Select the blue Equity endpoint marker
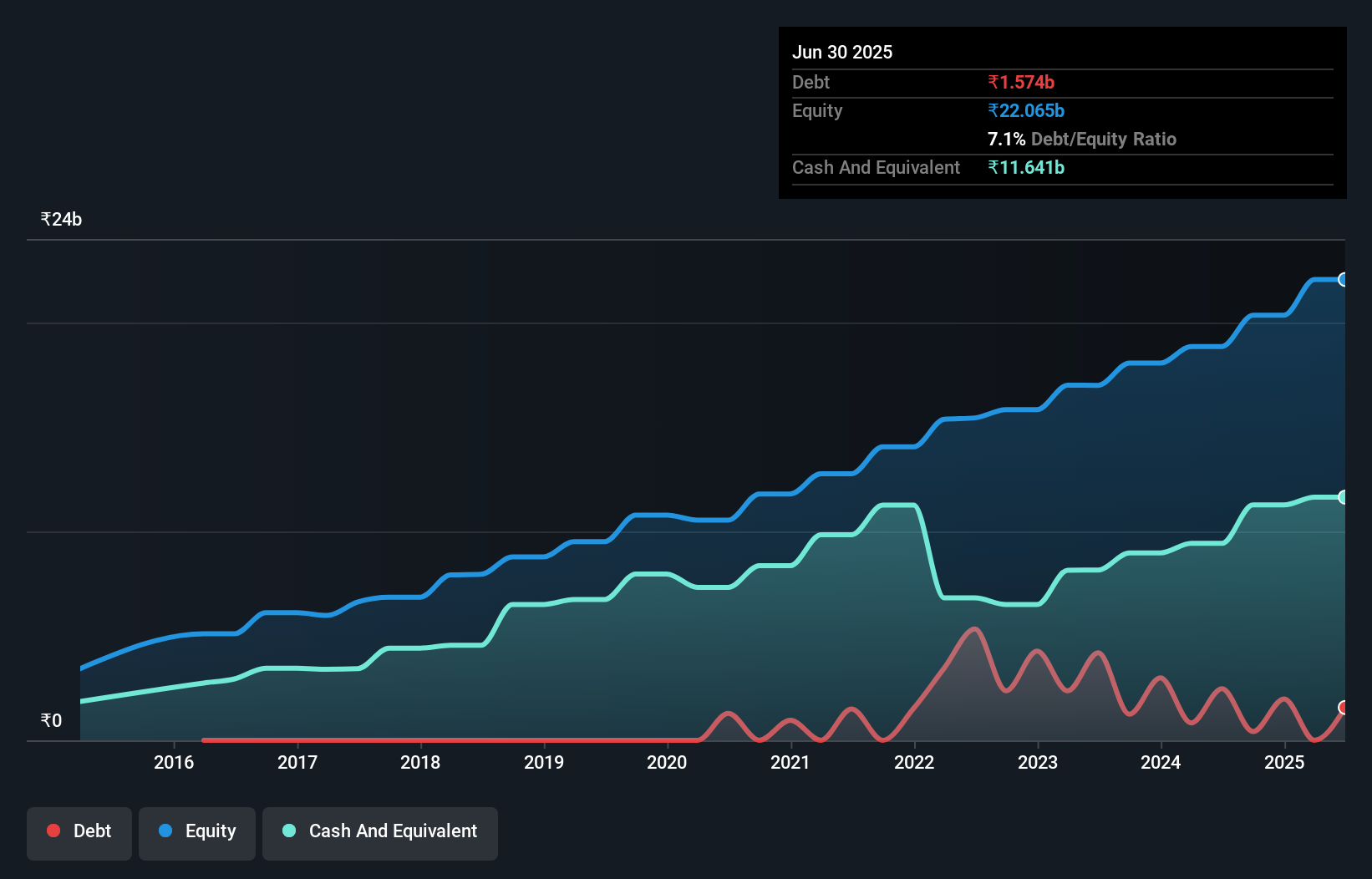Screen dimensions: 1372x879 click(1343, 280)
